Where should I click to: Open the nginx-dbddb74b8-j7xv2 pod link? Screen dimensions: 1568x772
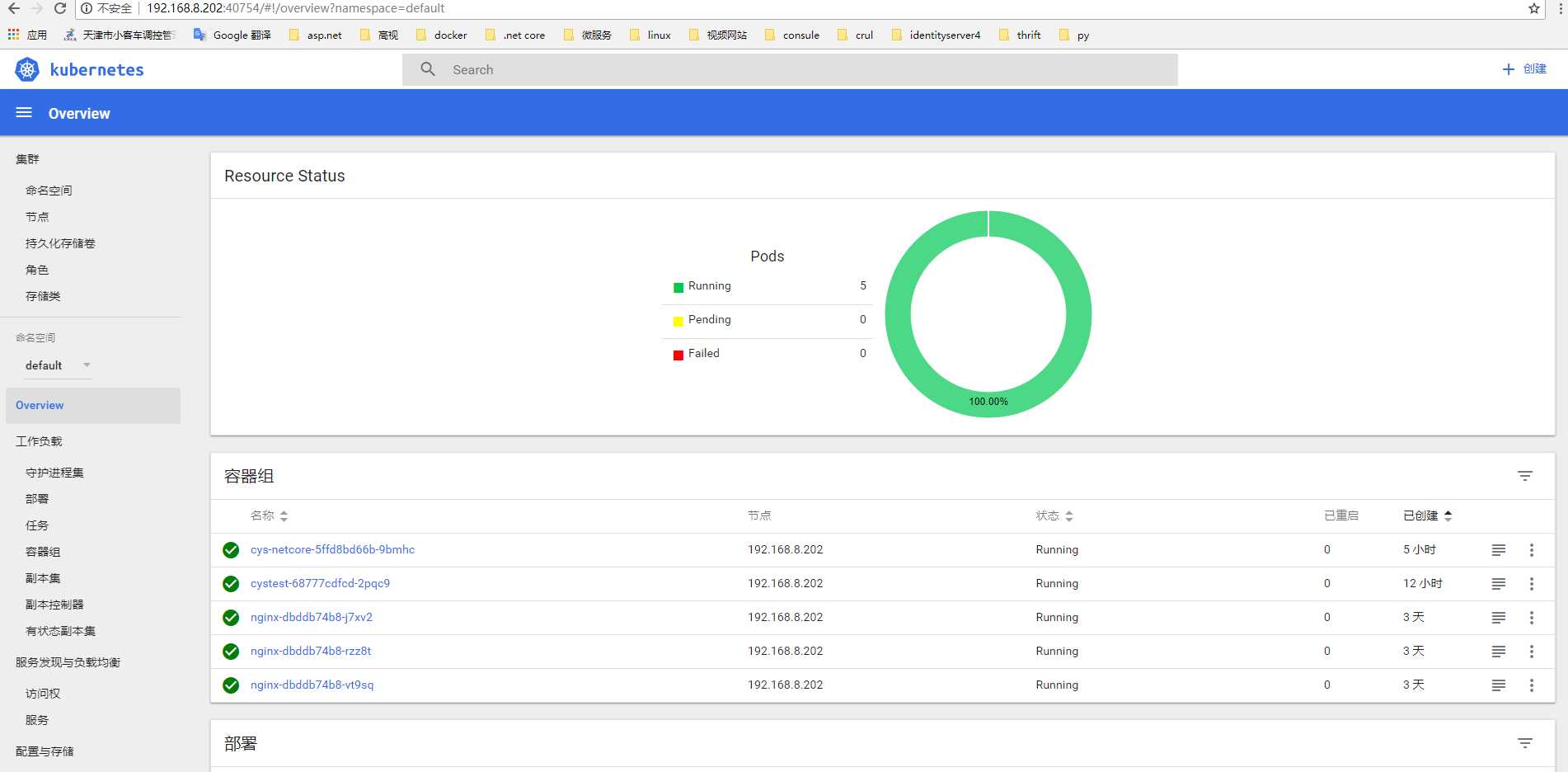pyautogui.click(x=312, y=617)
